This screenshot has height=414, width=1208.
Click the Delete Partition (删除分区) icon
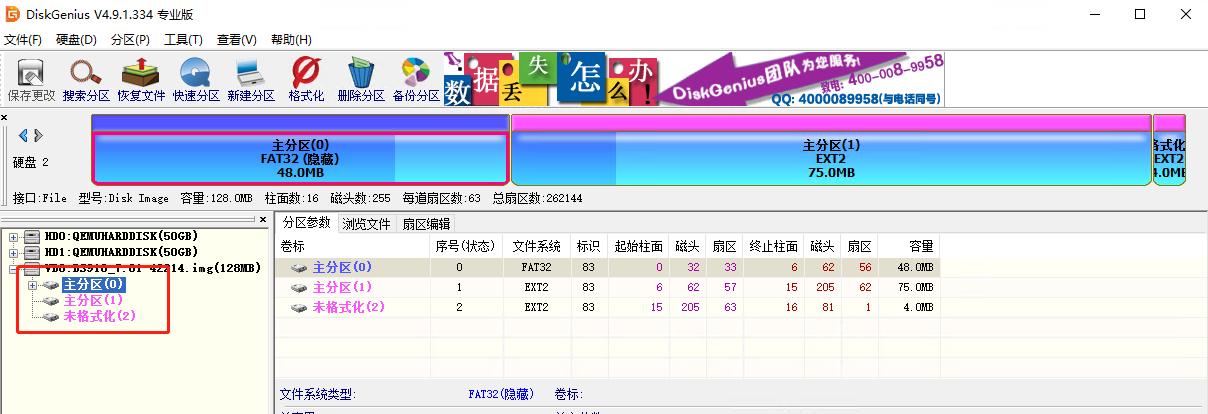(x=361, y=80)
